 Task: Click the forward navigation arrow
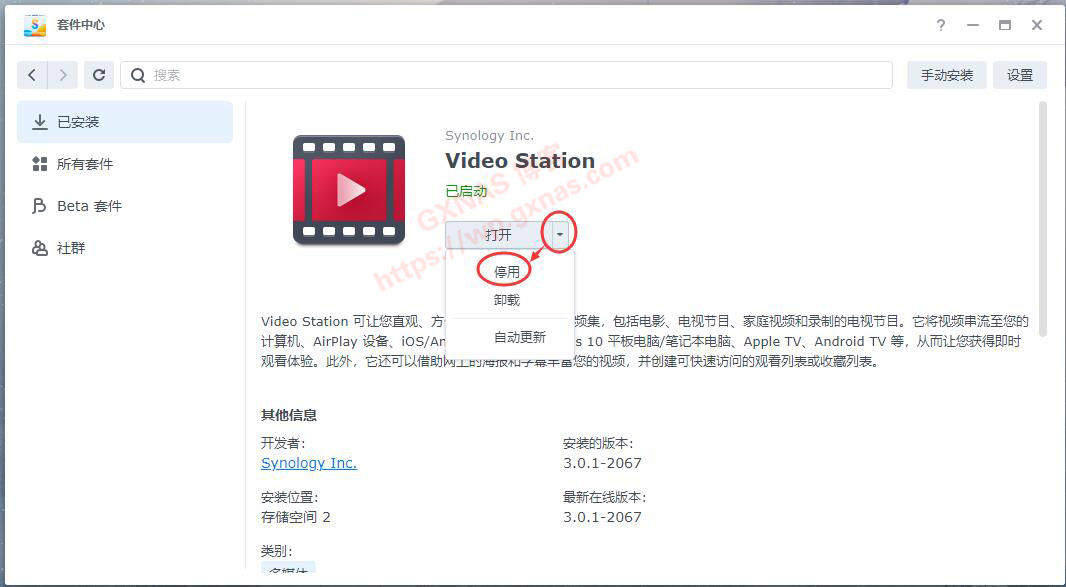click(63, 74)
